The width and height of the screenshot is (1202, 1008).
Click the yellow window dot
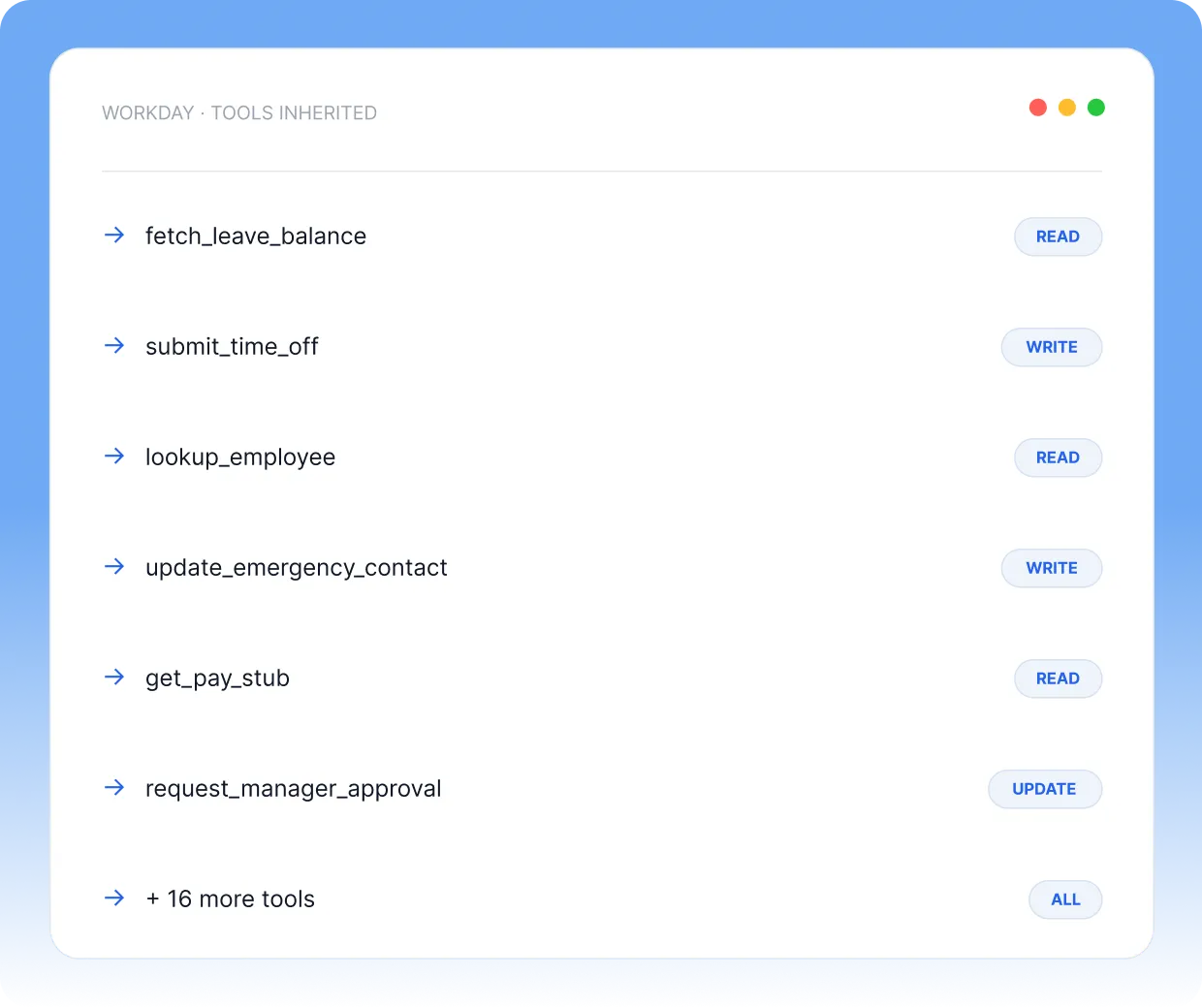click(1067, 108)
